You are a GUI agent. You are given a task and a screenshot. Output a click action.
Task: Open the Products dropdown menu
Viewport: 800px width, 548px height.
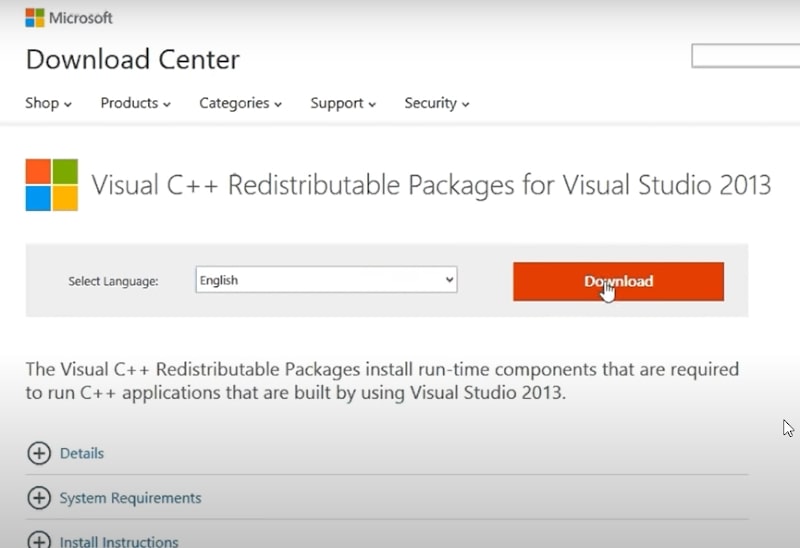[x=135, y=103]
